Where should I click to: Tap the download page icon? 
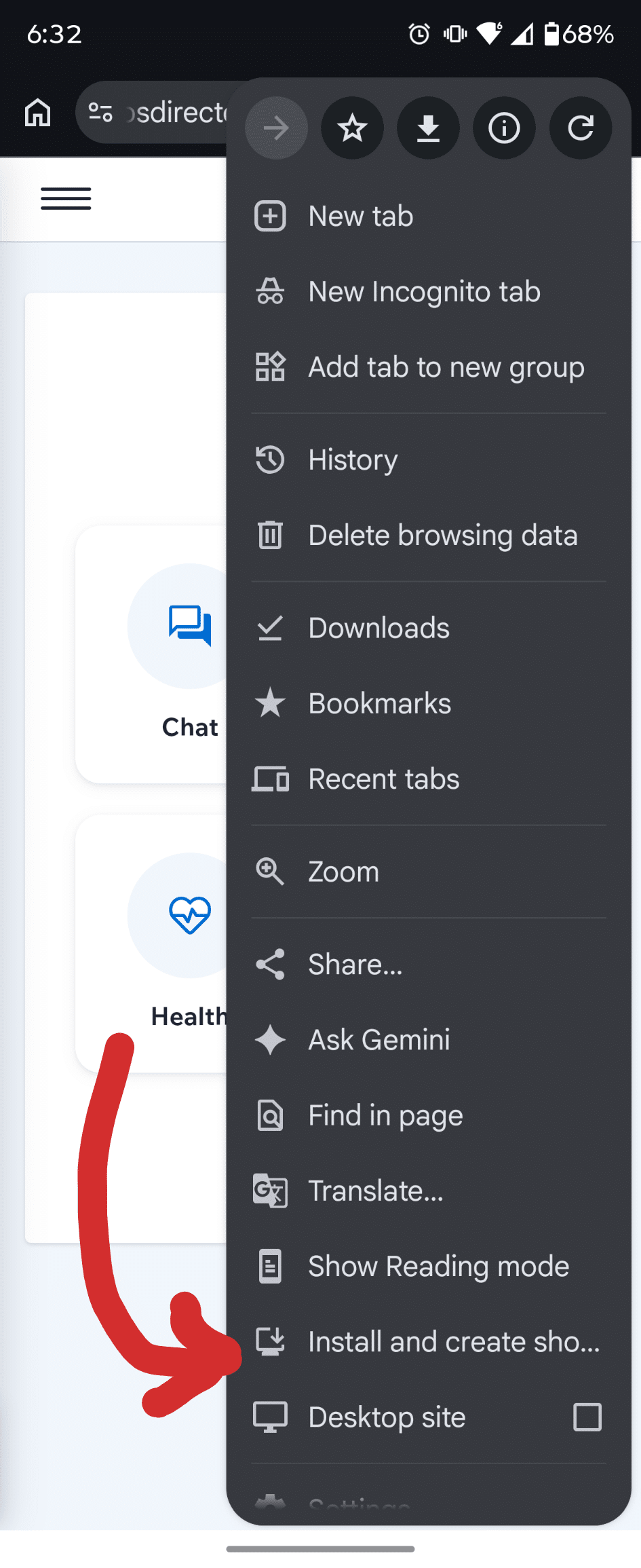(x=428, y=128)
